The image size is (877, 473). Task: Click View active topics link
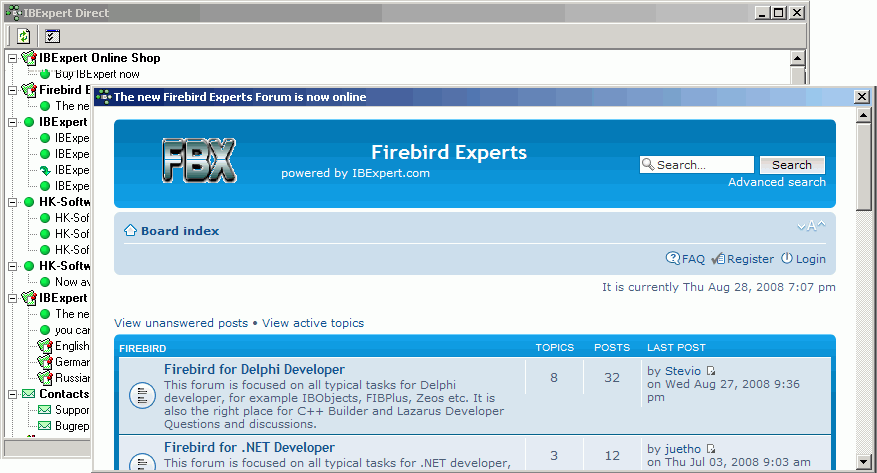[x=313, y=323]
